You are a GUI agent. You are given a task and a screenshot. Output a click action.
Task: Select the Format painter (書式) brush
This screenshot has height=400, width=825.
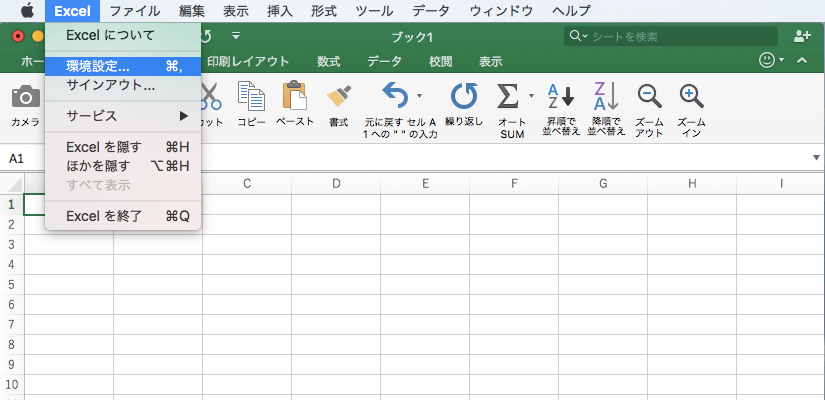coord(339,96)
